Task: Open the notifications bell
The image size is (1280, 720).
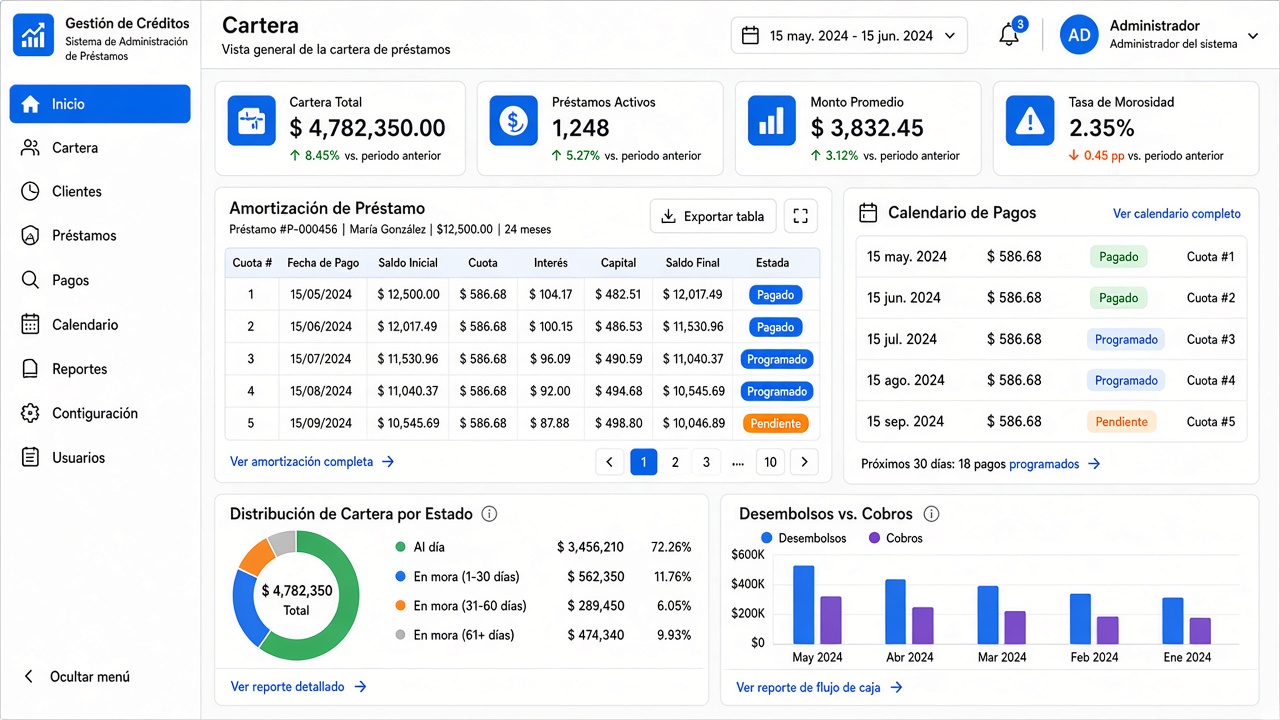Action: [x=1009, y=36]
